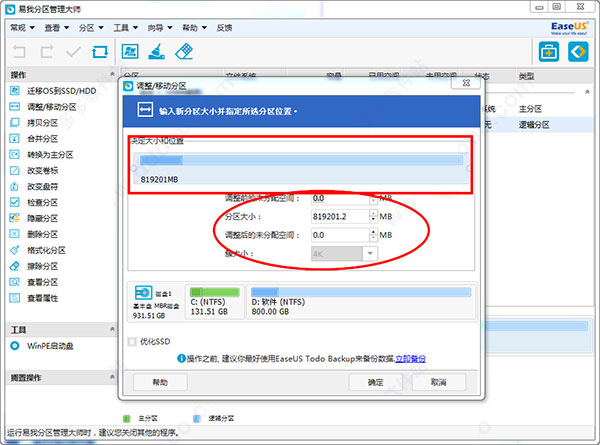Open the 帮助 menu

coord(194,28)
